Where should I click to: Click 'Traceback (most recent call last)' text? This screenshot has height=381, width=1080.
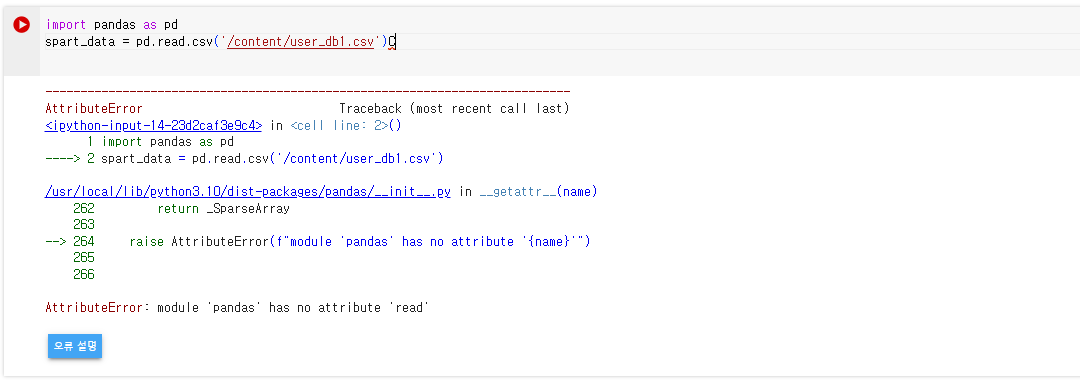pos(455,109)
